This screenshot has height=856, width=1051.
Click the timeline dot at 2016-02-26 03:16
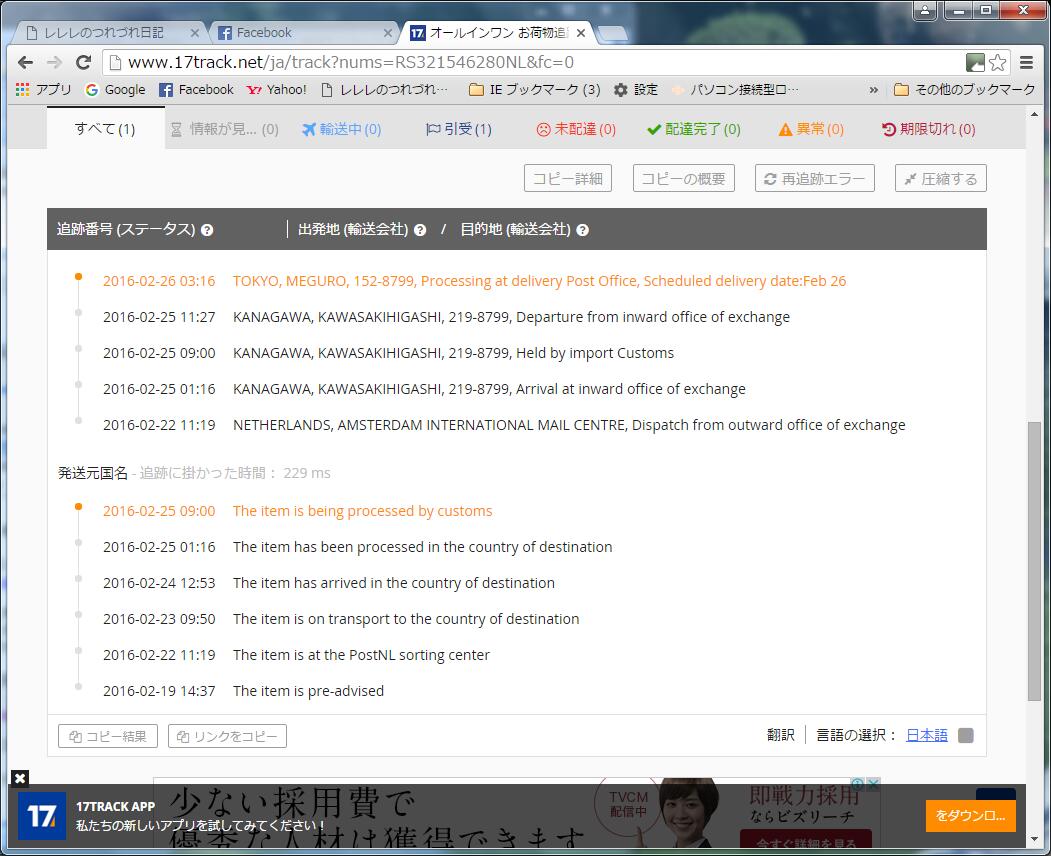click(78, 276)
